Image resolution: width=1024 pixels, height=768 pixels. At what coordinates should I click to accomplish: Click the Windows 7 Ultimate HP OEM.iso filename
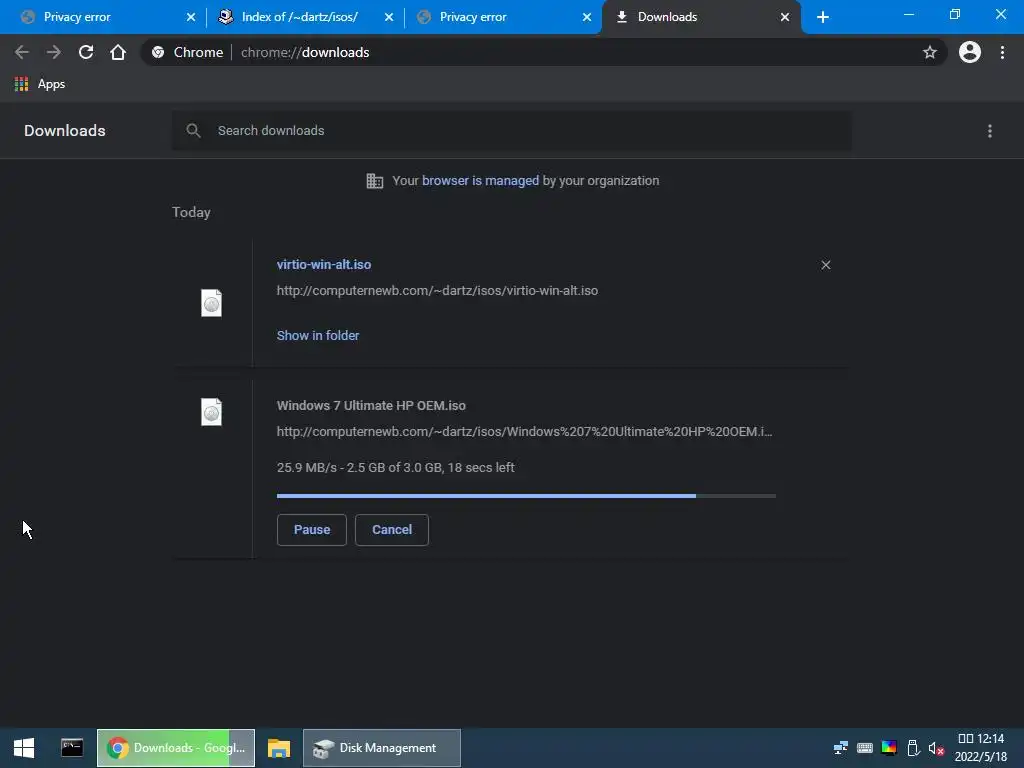(371, 406)
